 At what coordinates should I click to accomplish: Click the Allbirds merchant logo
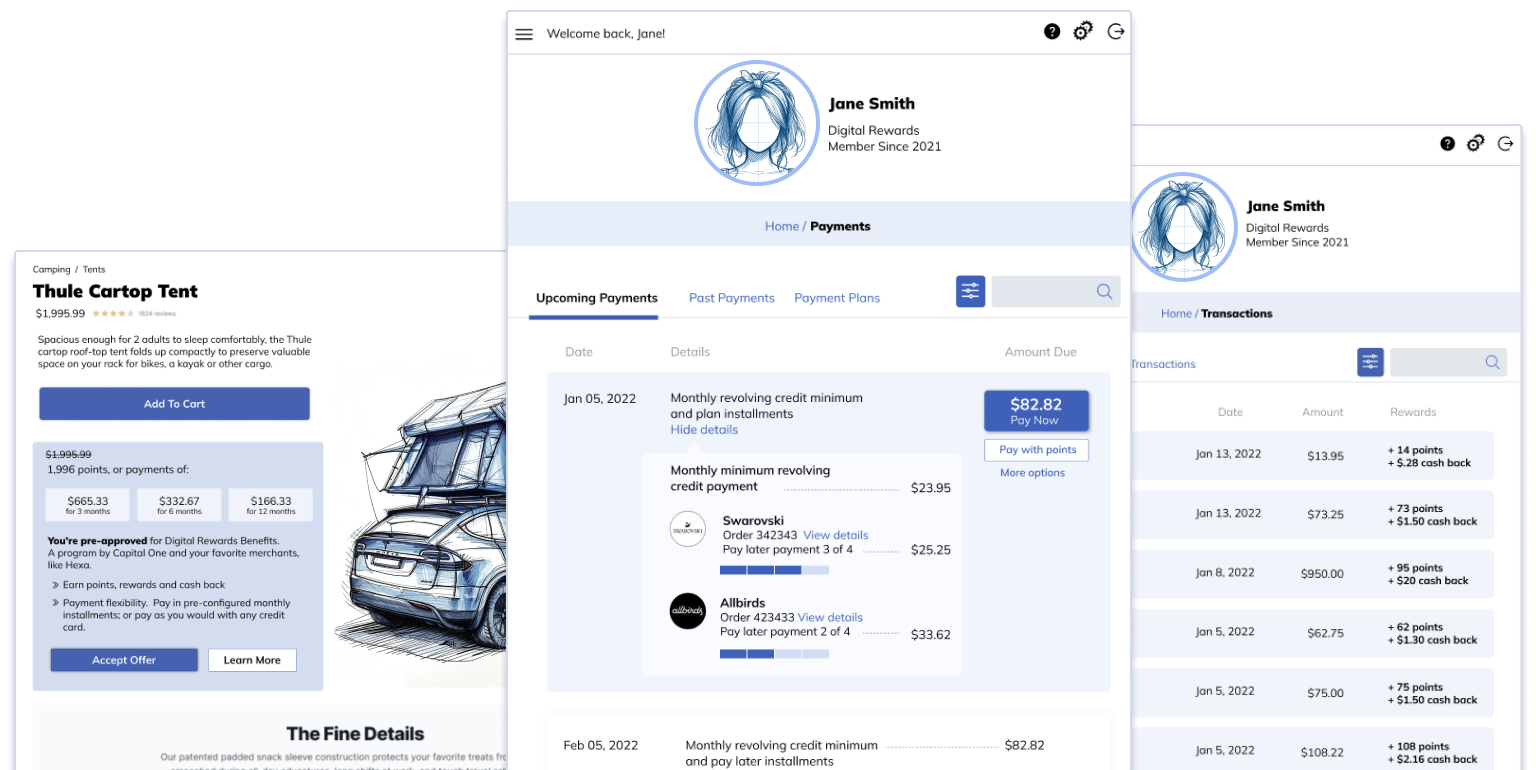click(x=688, y=612)
